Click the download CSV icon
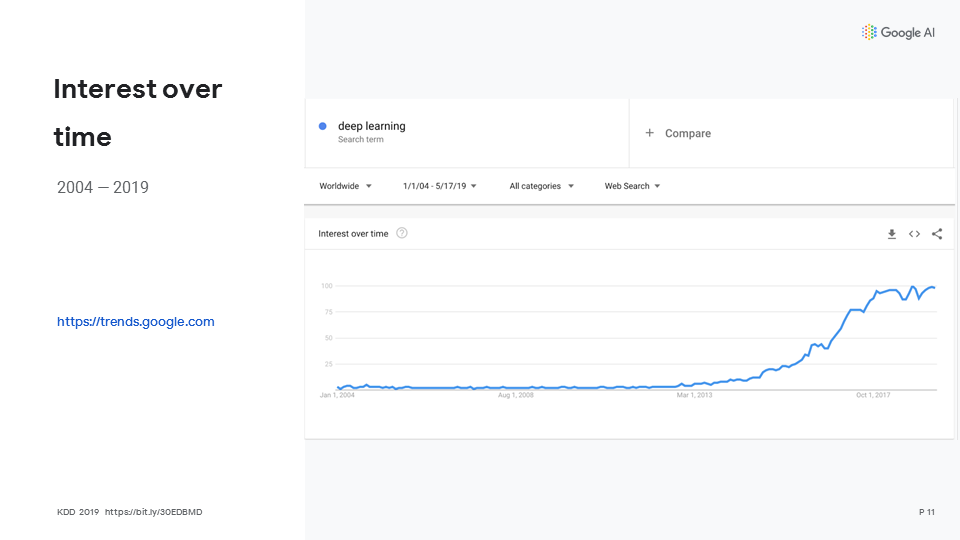 pos(892,234)
